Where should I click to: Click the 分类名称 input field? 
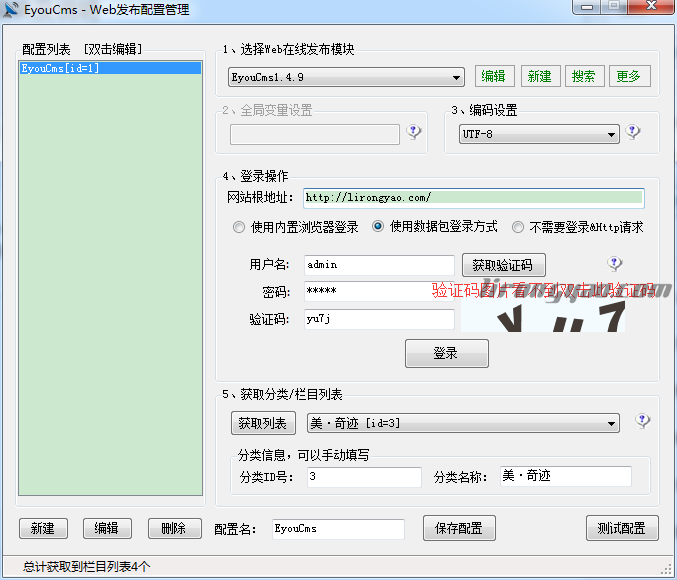click(566, 476)
